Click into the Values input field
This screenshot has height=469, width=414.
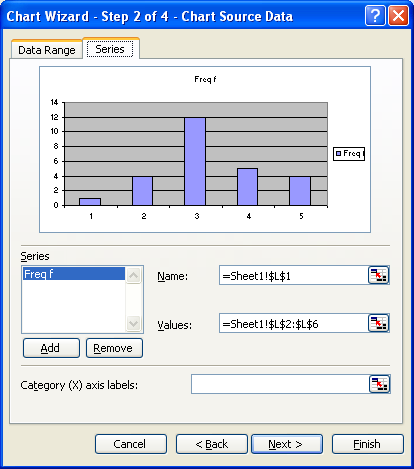click(294, 323)
